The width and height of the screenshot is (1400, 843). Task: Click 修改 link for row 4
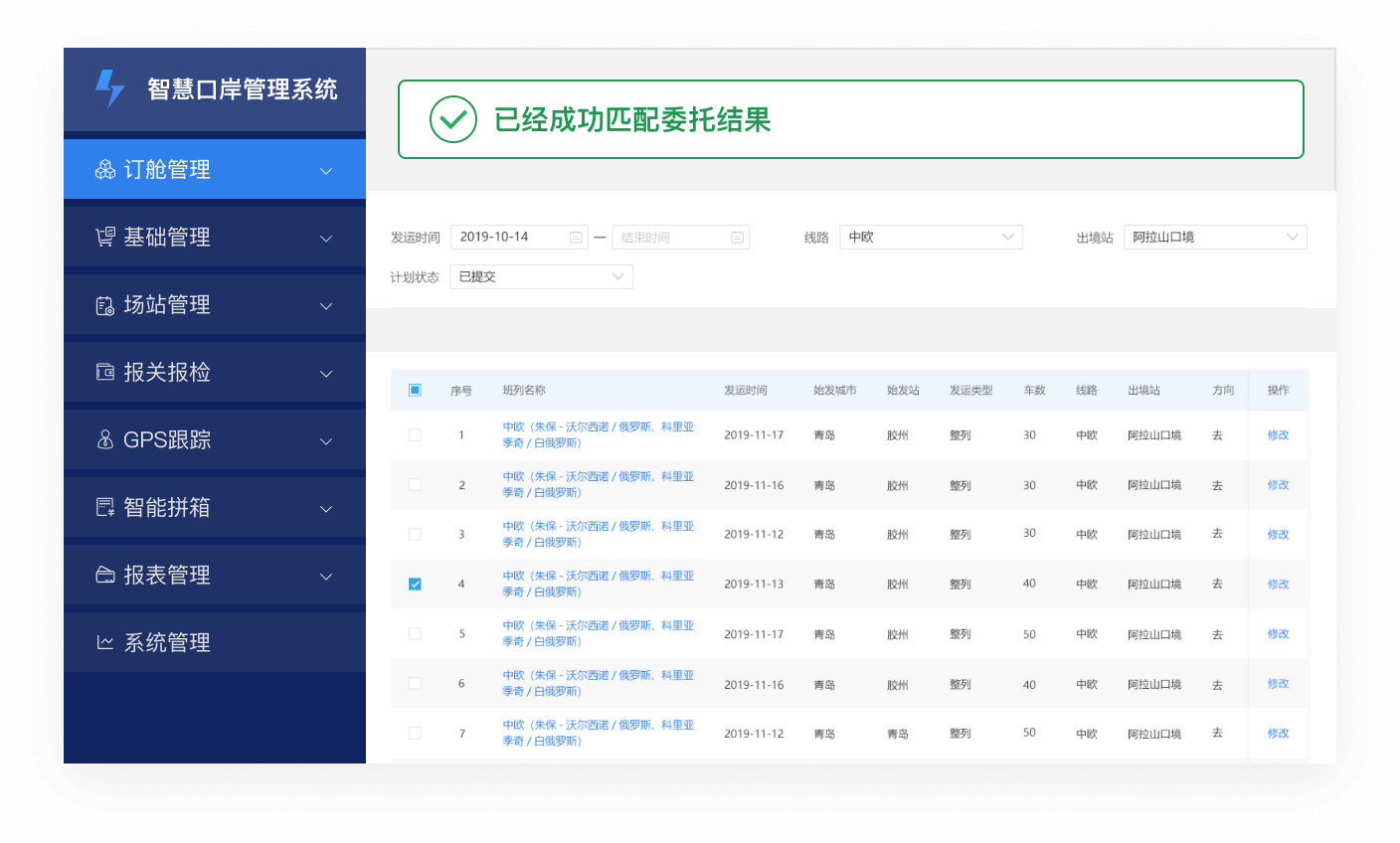click(1278, 584)
